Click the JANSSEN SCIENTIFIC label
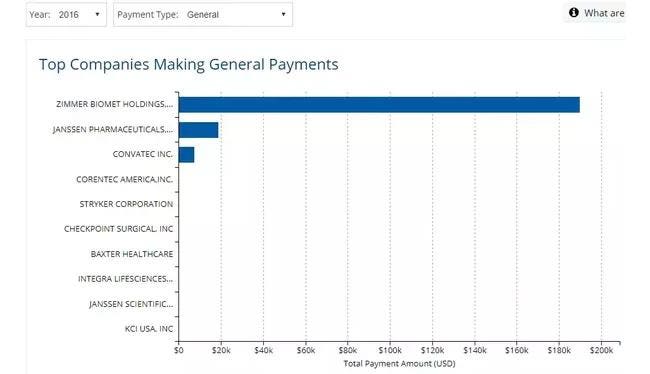Viewport: 650px width, 374px height. pos(131,304)
